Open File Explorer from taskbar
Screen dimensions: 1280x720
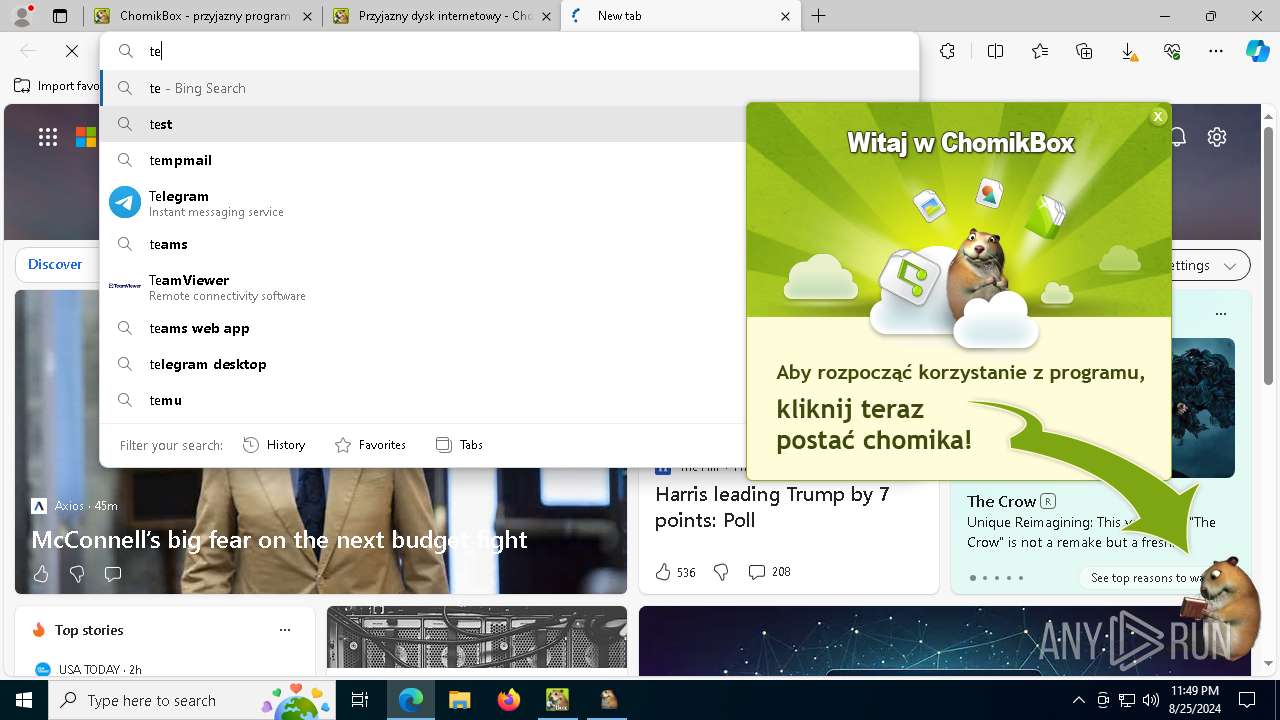pyautogui.click(x=459, y=700)
